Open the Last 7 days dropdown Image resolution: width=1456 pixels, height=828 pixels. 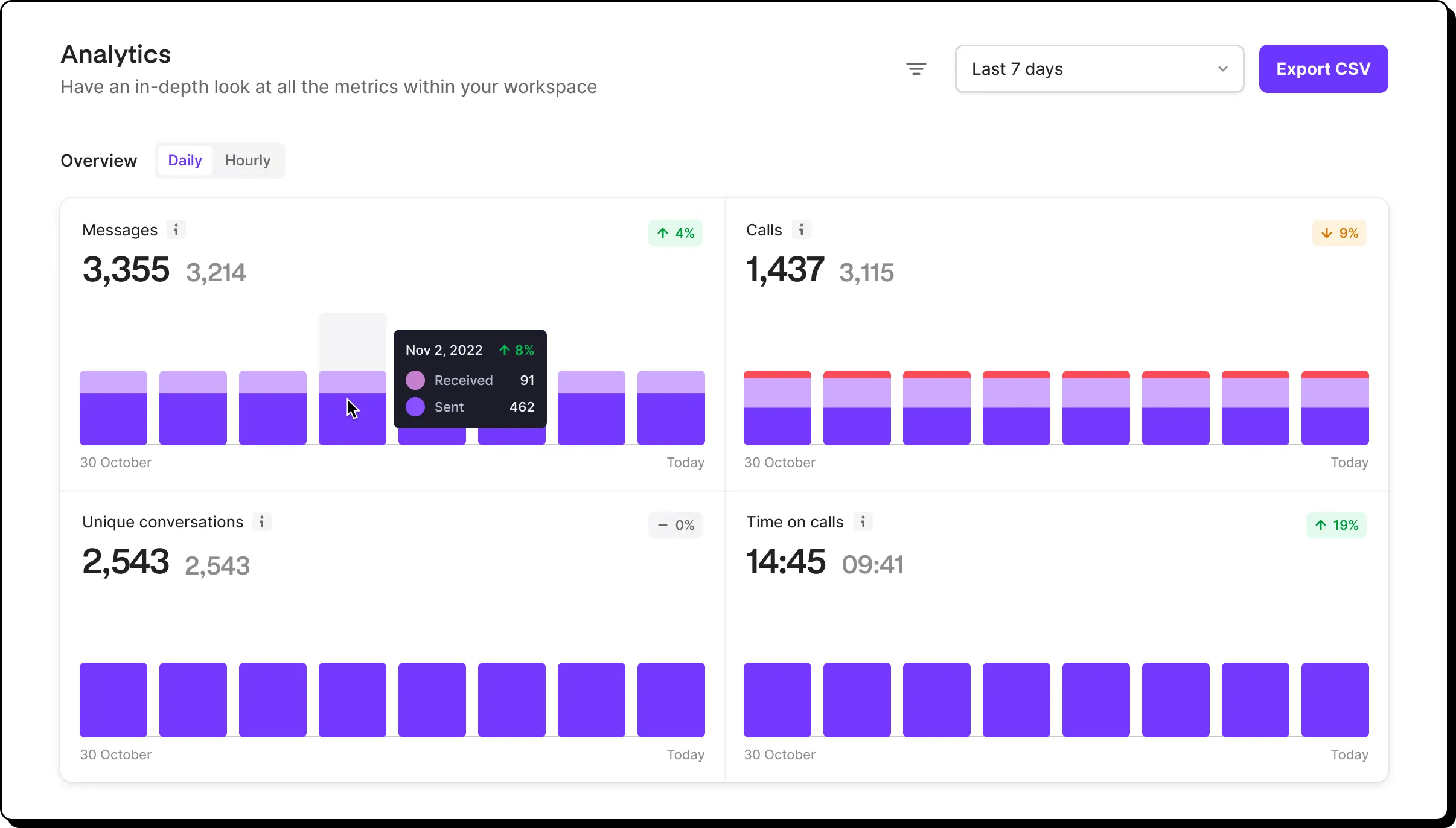[x=1099, y=69]
